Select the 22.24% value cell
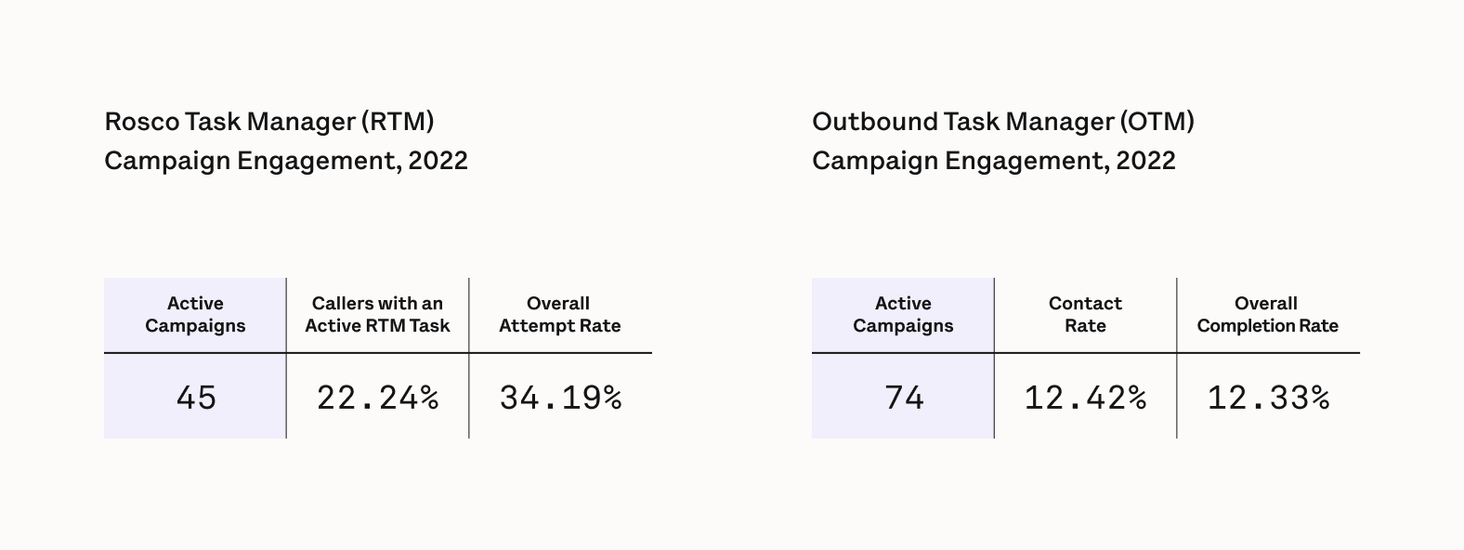This screenshot has height=550, width=1464. tap(378, 398)
